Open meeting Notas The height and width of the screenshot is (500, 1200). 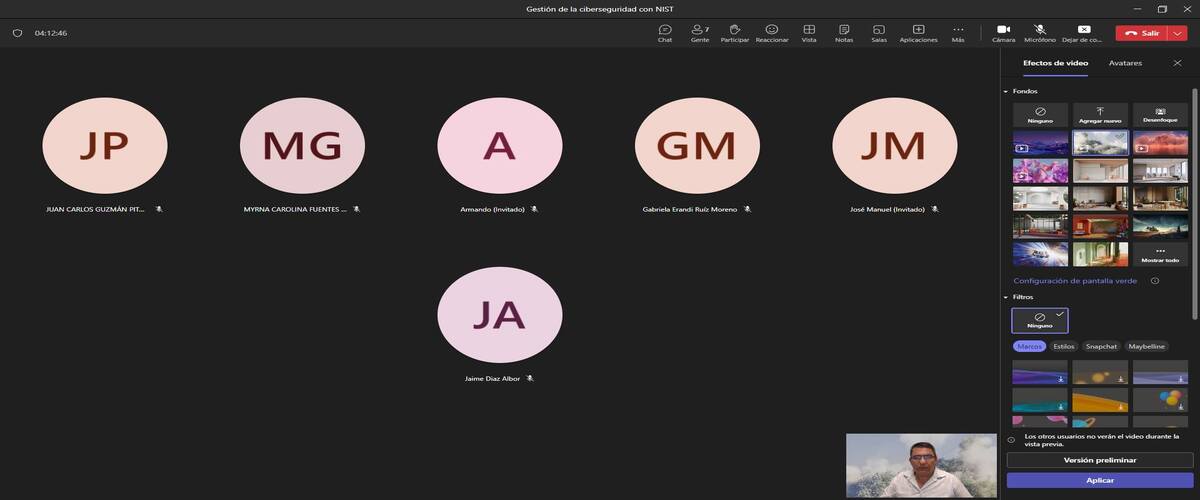point(844,33)
